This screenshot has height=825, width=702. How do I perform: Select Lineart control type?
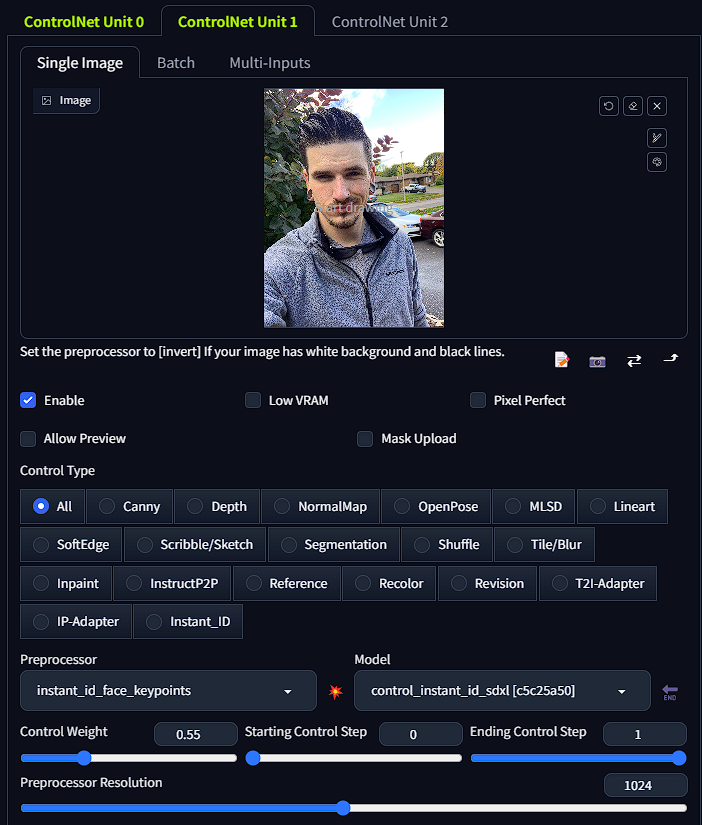point(623,507)
